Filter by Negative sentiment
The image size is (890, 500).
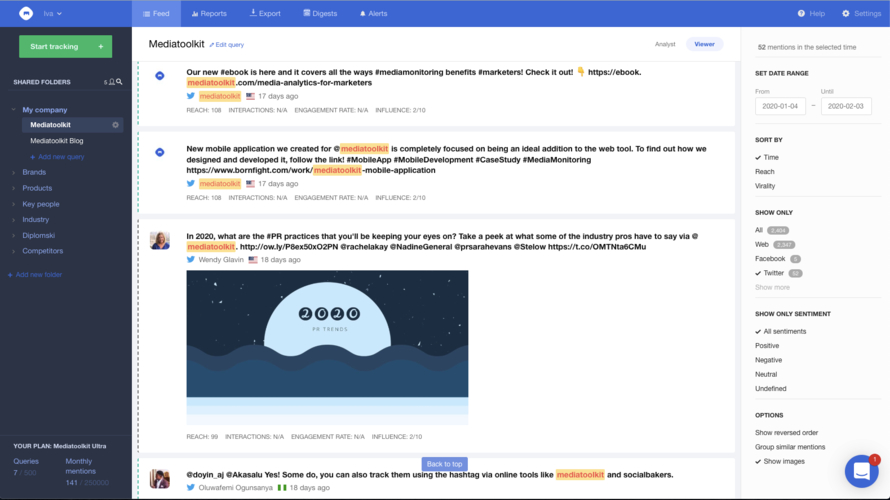[769, 360]
